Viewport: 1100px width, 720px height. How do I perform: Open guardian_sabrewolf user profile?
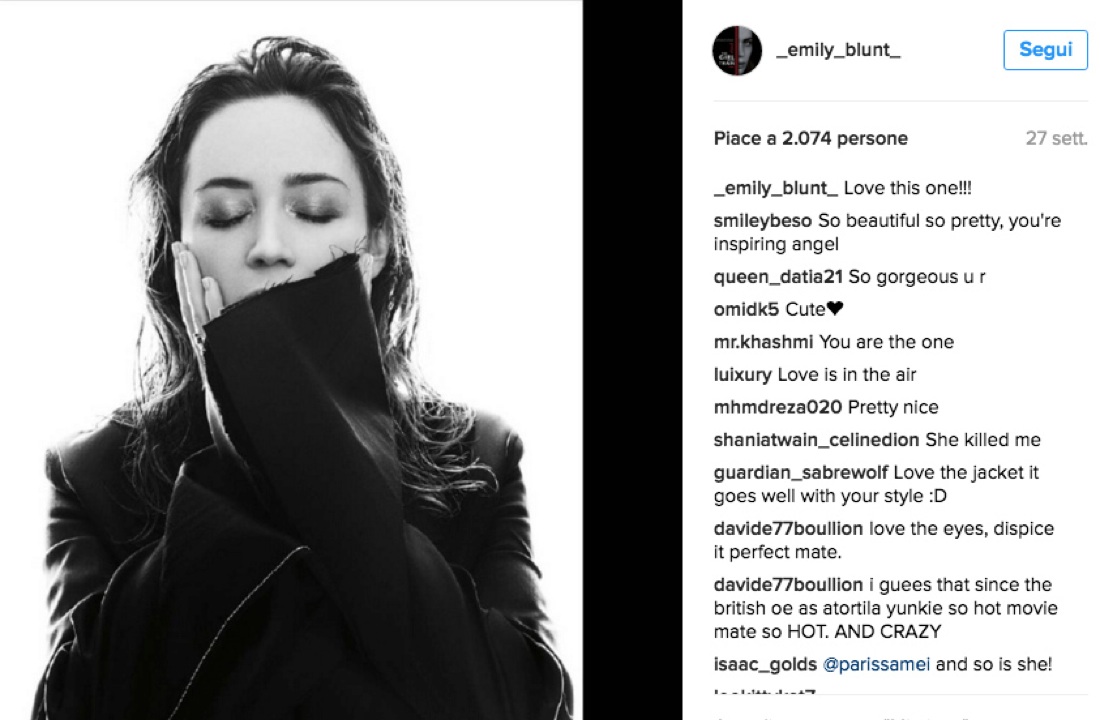pos(801,473)
